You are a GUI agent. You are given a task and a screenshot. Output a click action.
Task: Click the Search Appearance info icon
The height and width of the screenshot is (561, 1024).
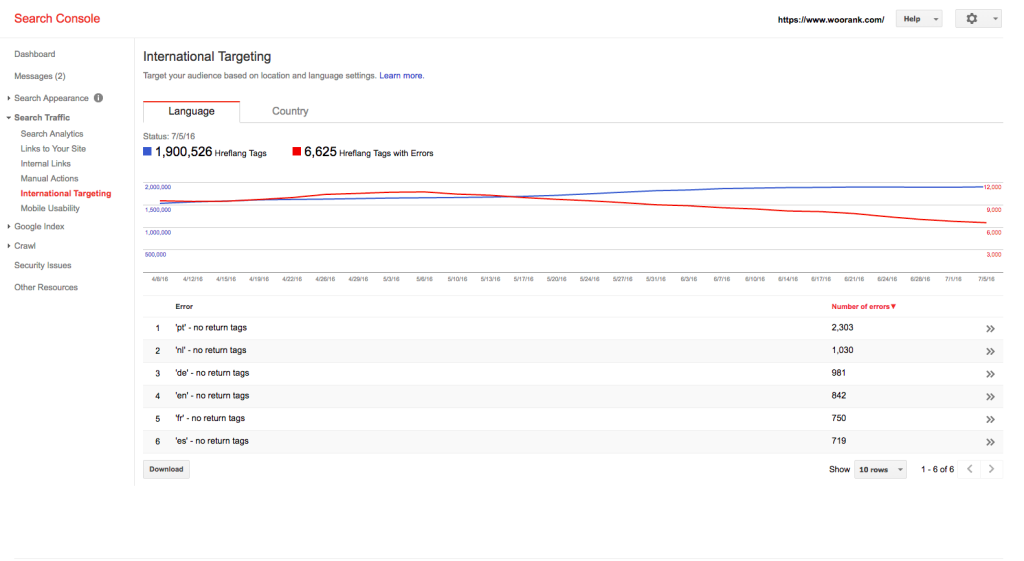coord(98,98)
